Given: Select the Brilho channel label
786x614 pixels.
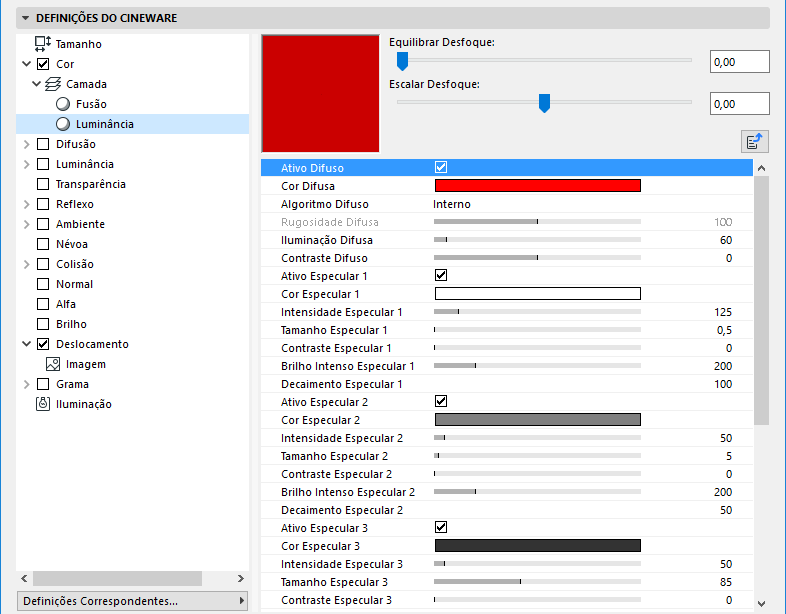Looking at the screenshot, I should point(71,324).
